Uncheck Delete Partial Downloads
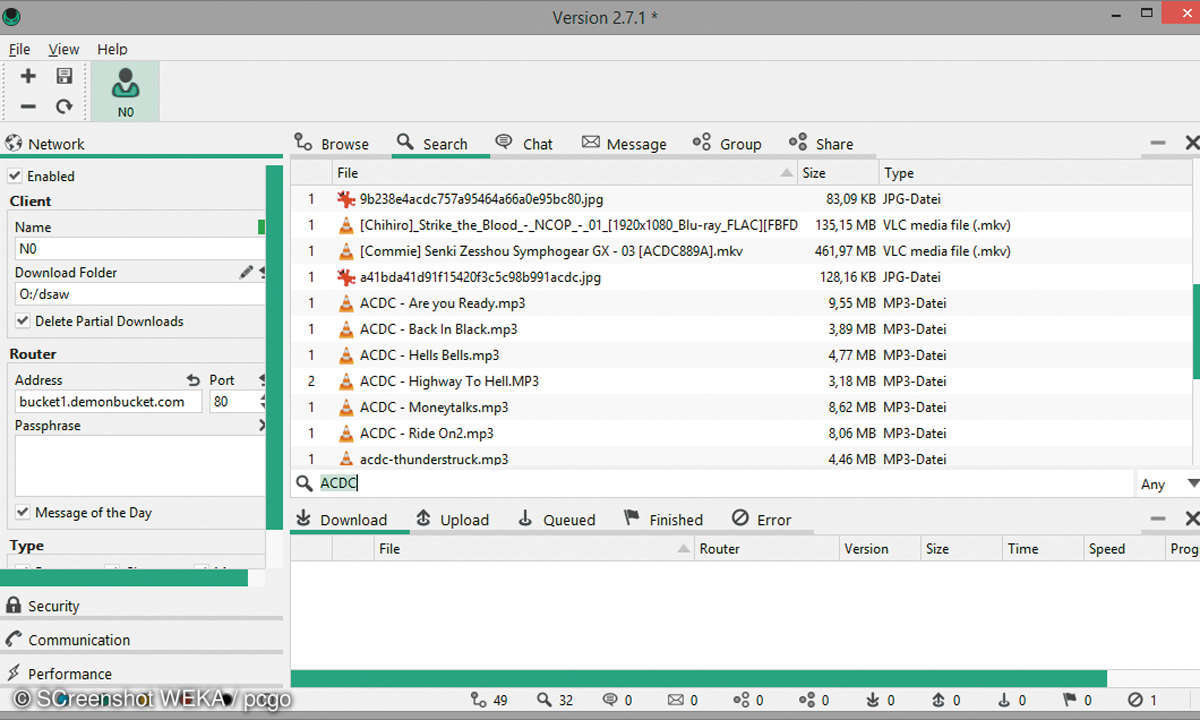Screen dimensions: 1200x720 23,321
